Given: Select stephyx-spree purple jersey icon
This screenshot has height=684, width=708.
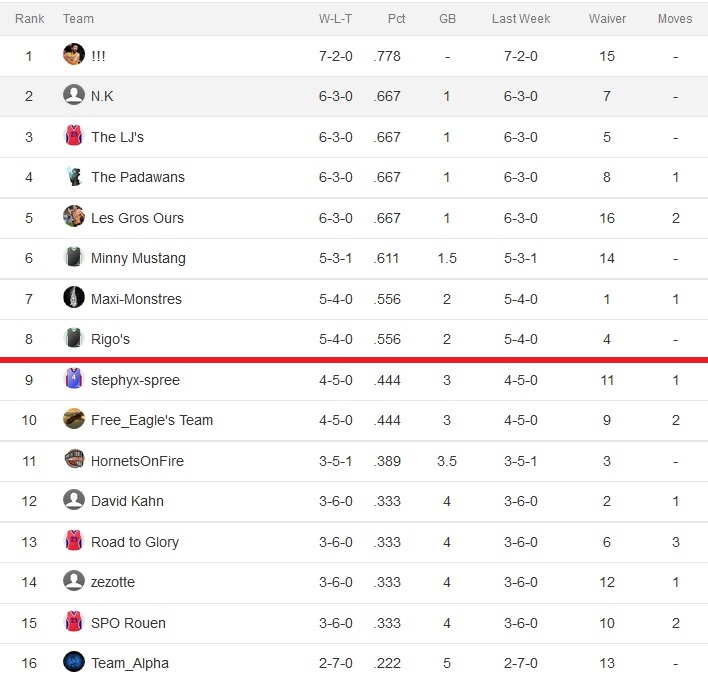Looking at the screenshot, I should pyautogui.click(x=74, y=378).
